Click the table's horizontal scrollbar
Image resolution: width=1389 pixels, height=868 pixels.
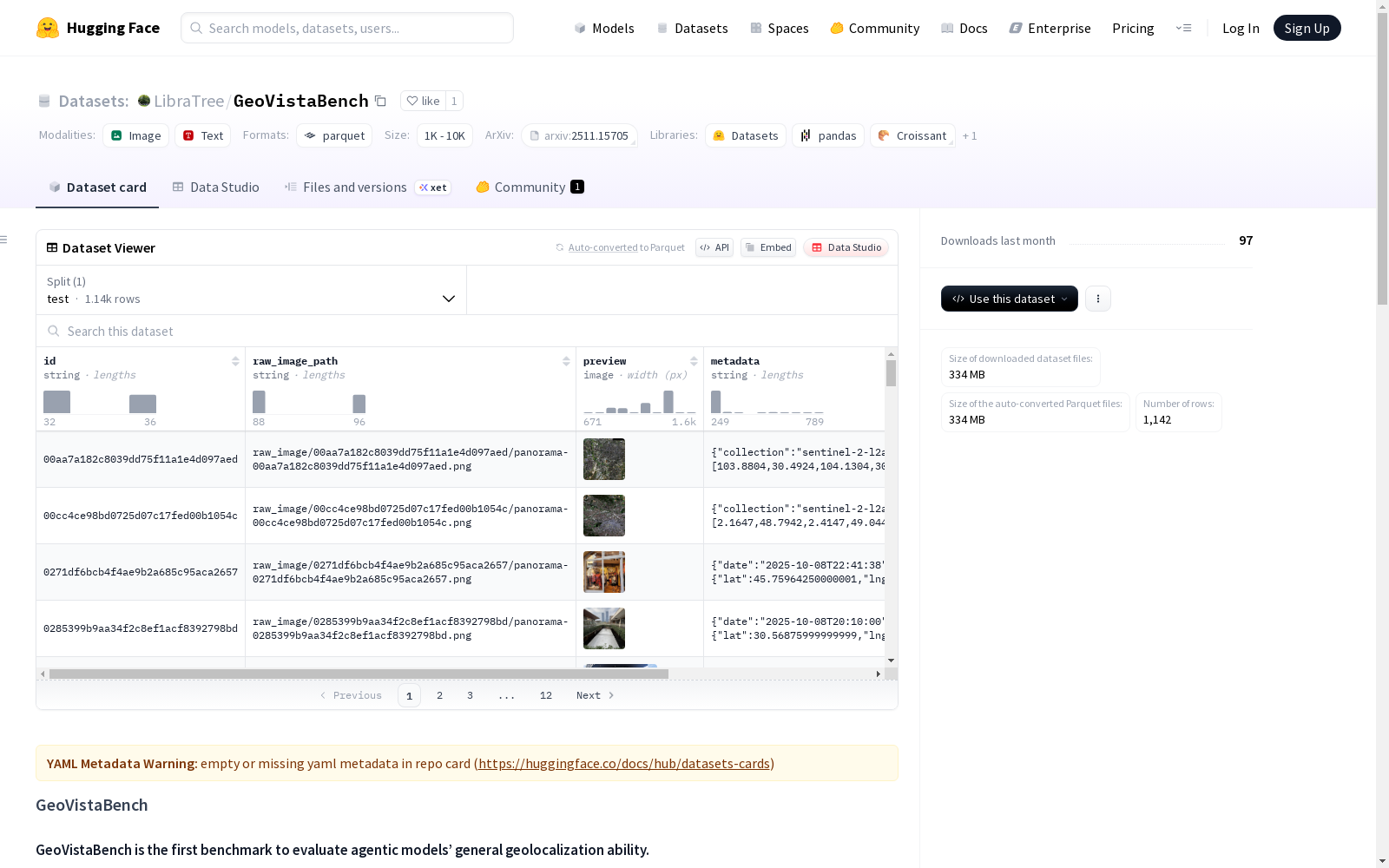[359, 674]
